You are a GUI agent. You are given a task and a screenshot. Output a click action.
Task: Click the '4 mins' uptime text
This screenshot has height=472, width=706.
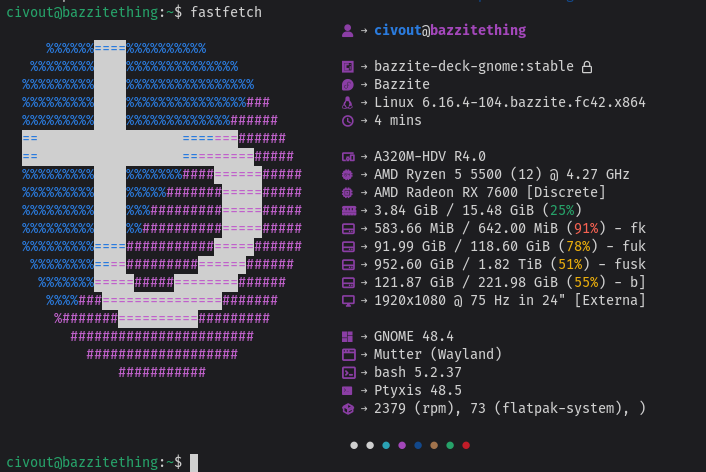pyautogui.click(x=398, y=120)
